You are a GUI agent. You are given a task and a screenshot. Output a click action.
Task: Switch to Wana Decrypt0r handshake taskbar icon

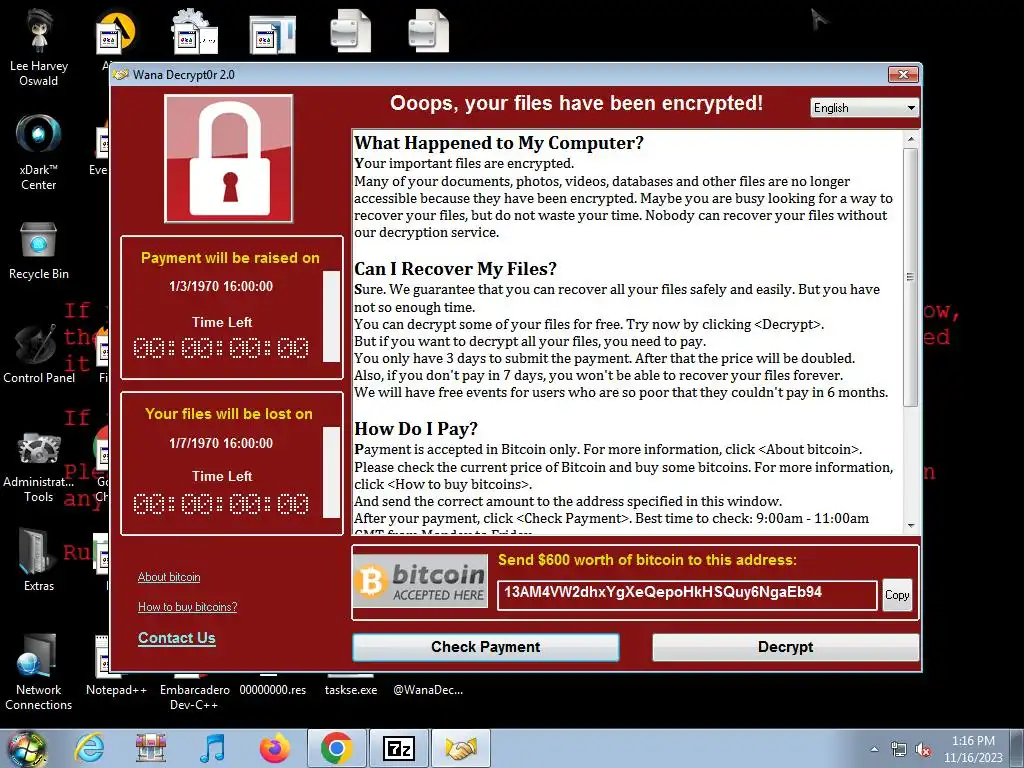click(462, 748)
